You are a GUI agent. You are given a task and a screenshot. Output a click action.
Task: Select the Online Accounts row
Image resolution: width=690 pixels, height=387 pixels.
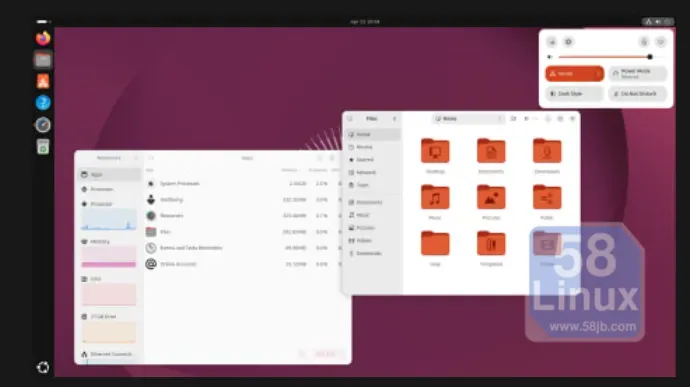coord(243,264)
